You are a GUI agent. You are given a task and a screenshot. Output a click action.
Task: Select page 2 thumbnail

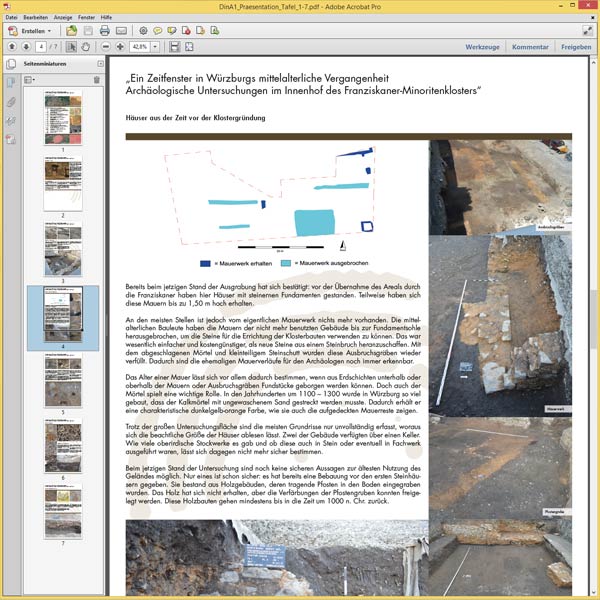63,183
